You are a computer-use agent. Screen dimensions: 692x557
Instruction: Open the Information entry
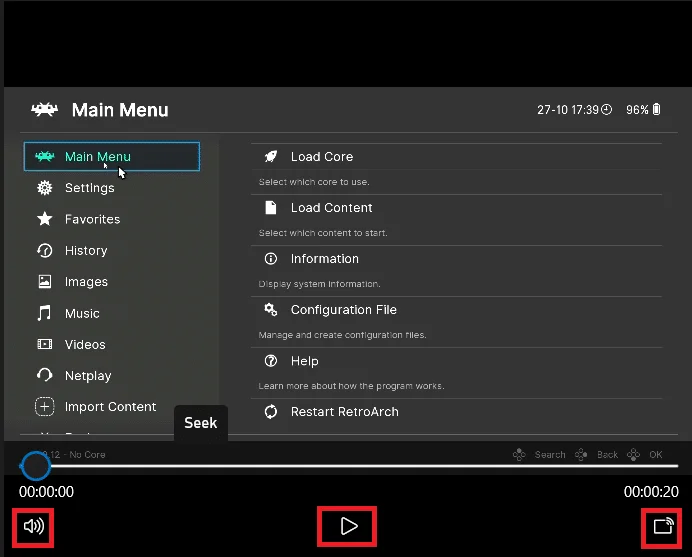point(457,259)
